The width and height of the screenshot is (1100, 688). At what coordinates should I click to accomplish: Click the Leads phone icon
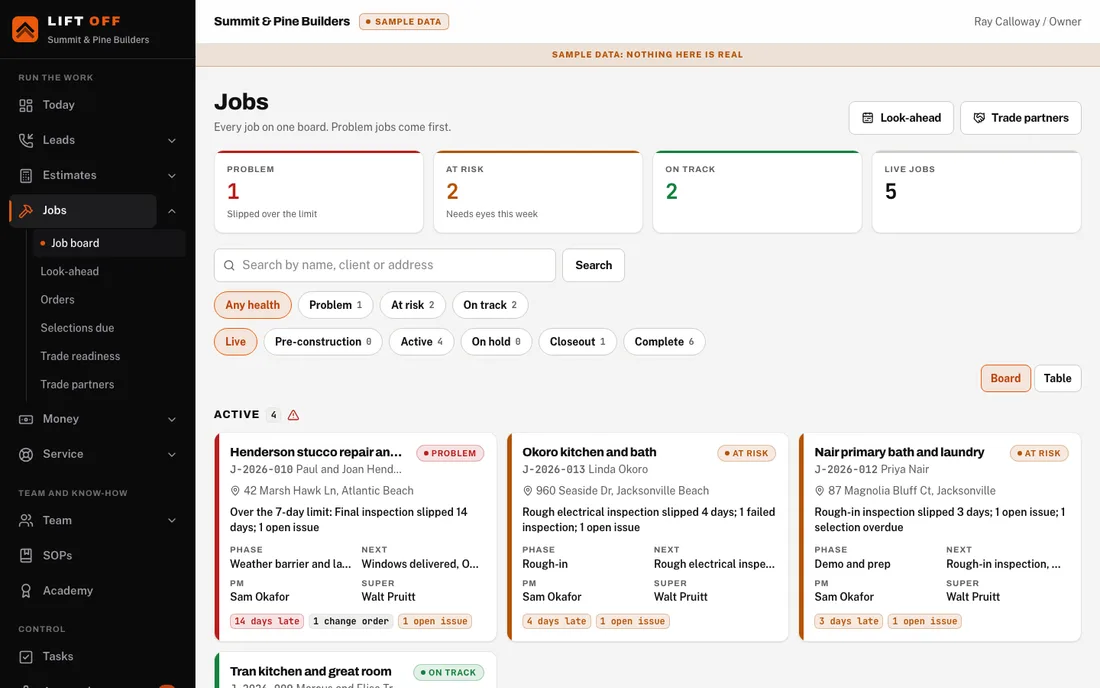click(x=26, y=140)
